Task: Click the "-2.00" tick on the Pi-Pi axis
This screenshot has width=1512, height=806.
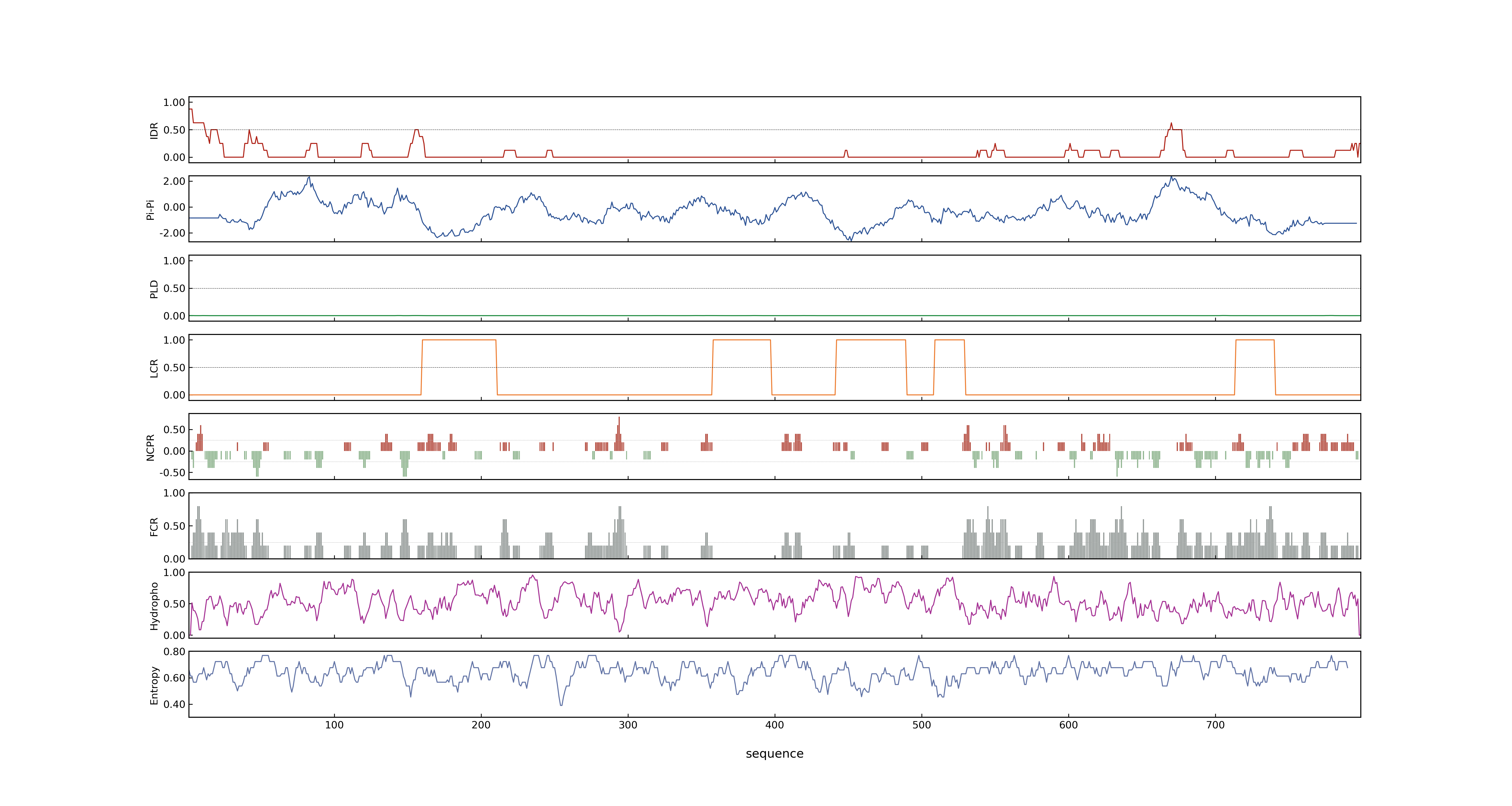Action: point(172,233)
